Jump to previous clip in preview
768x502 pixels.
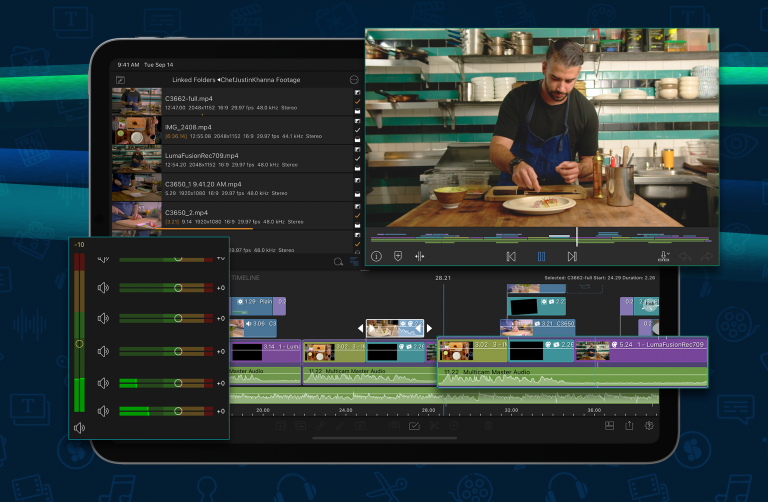[x=511, y=257]
